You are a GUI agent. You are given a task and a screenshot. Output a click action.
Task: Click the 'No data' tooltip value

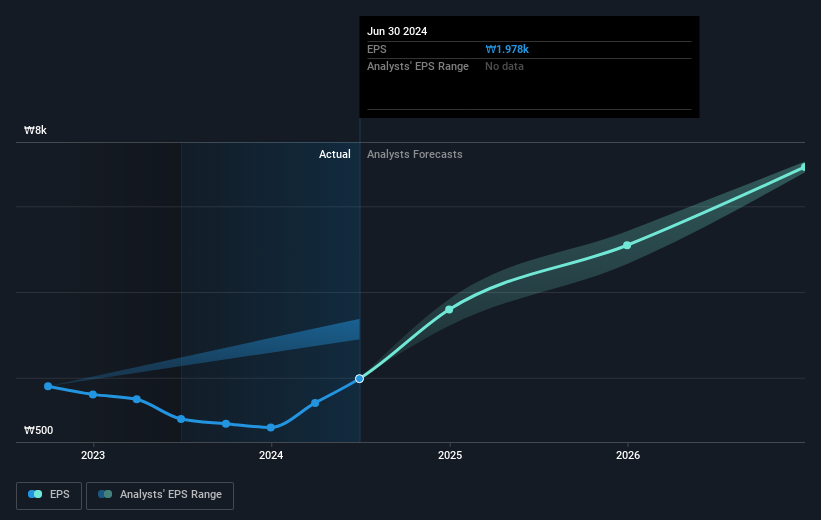click(504, 67)
